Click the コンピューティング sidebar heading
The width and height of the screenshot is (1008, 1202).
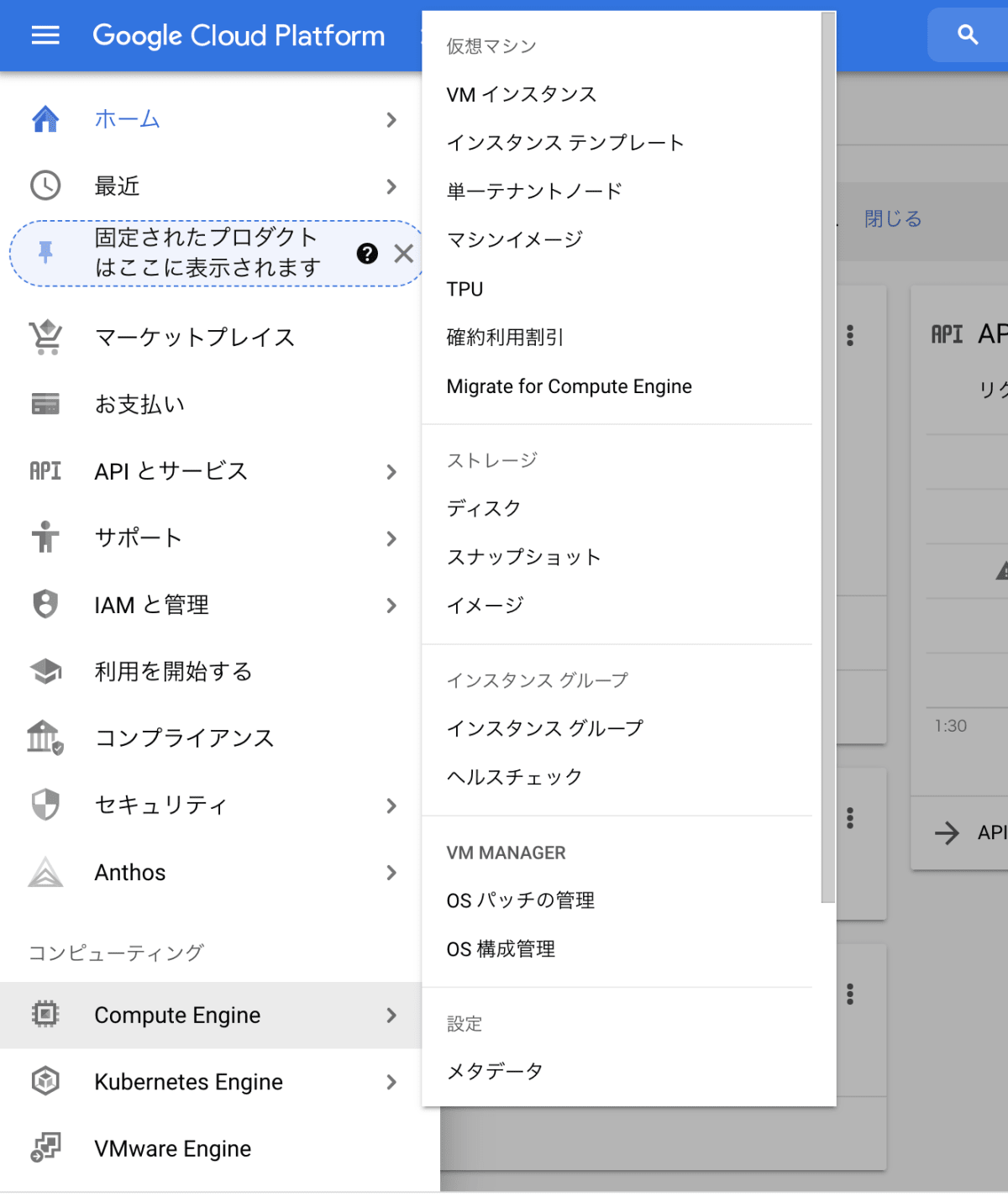(116, 953)
